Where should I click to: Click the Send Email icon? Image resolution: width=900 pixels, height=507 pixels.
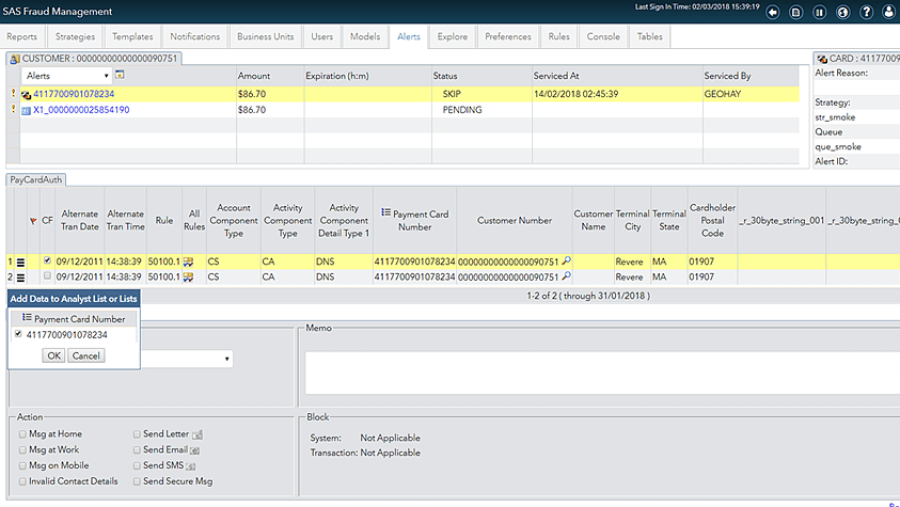click(195, 450)
